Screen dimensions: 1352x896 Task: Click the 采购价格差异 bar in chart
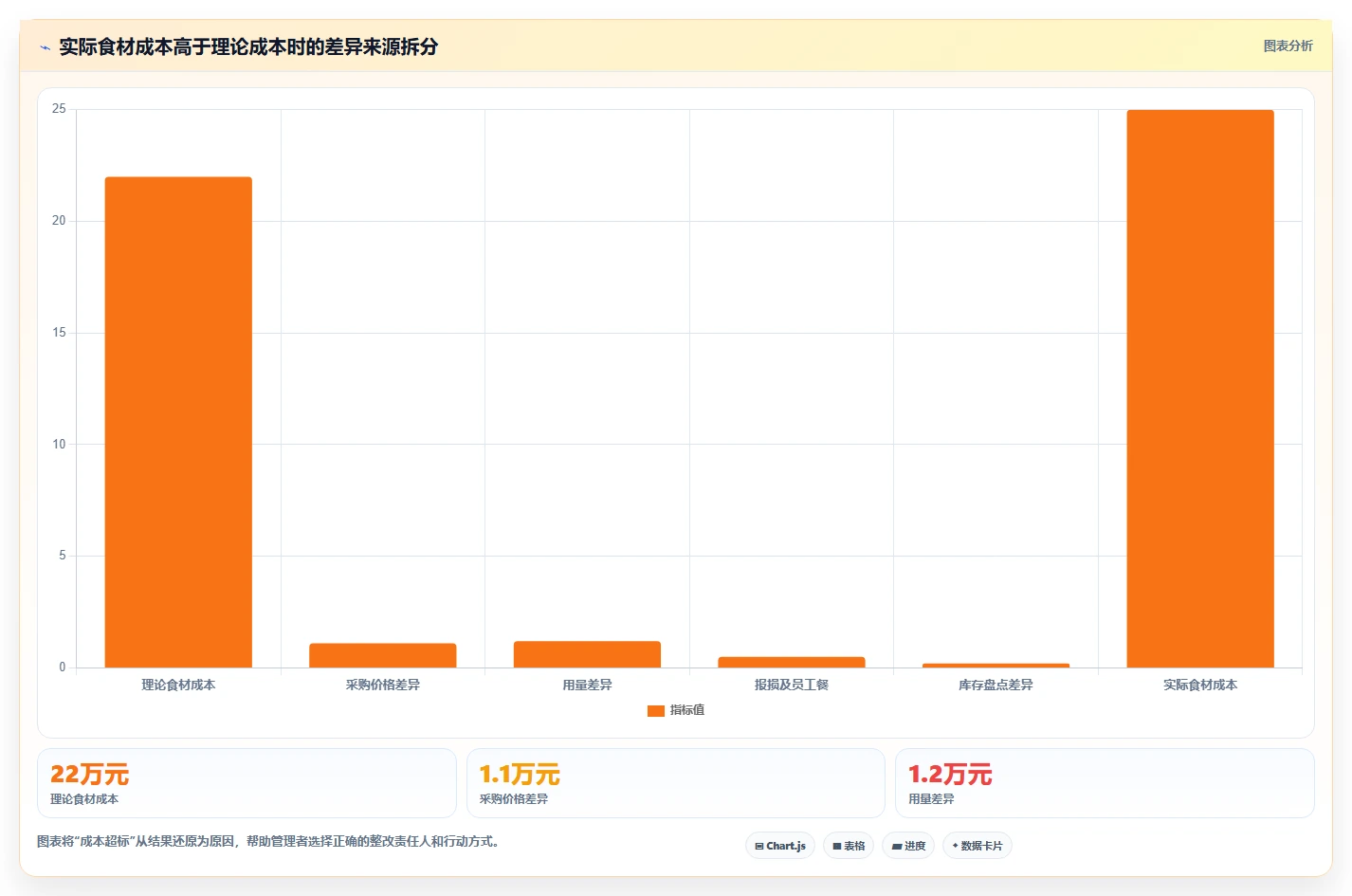pos(383,655)
